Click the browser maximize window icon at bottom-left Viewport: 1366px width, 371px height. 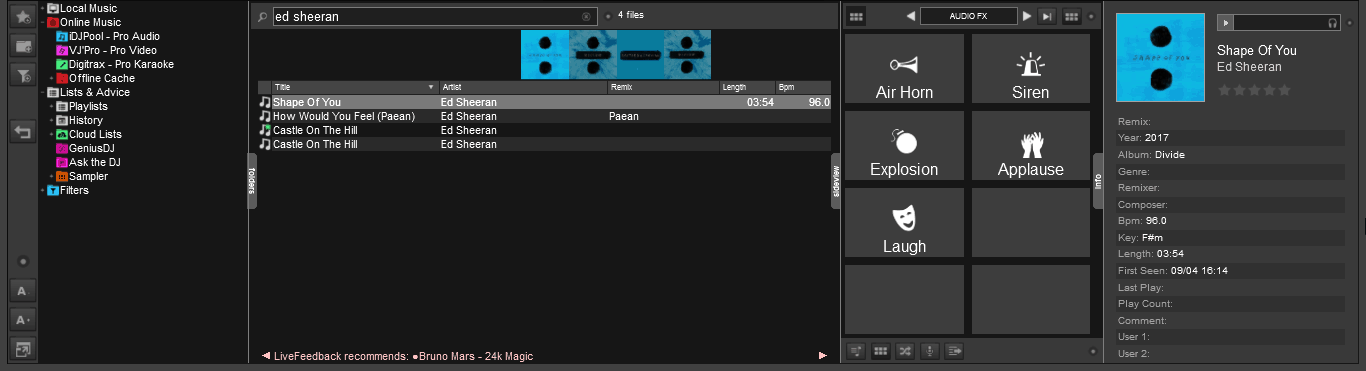click(23, 349)
